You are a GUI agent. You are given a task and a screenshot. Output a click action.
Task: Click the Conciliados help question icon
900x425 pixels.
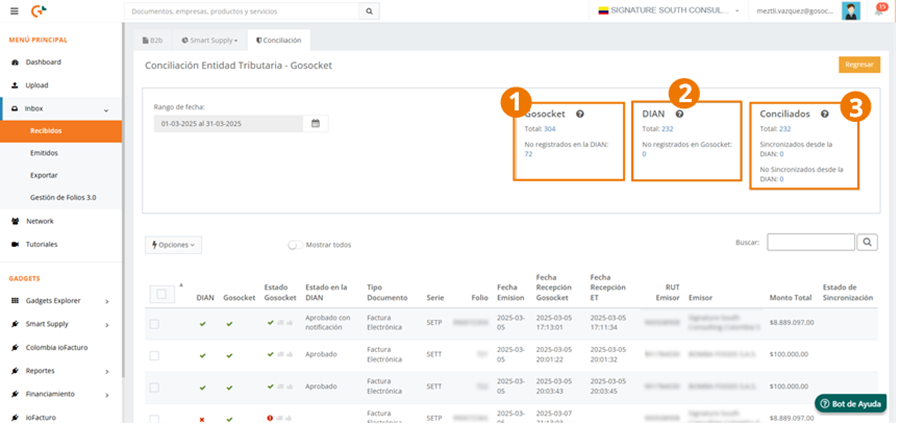click(x=824, y=114)
